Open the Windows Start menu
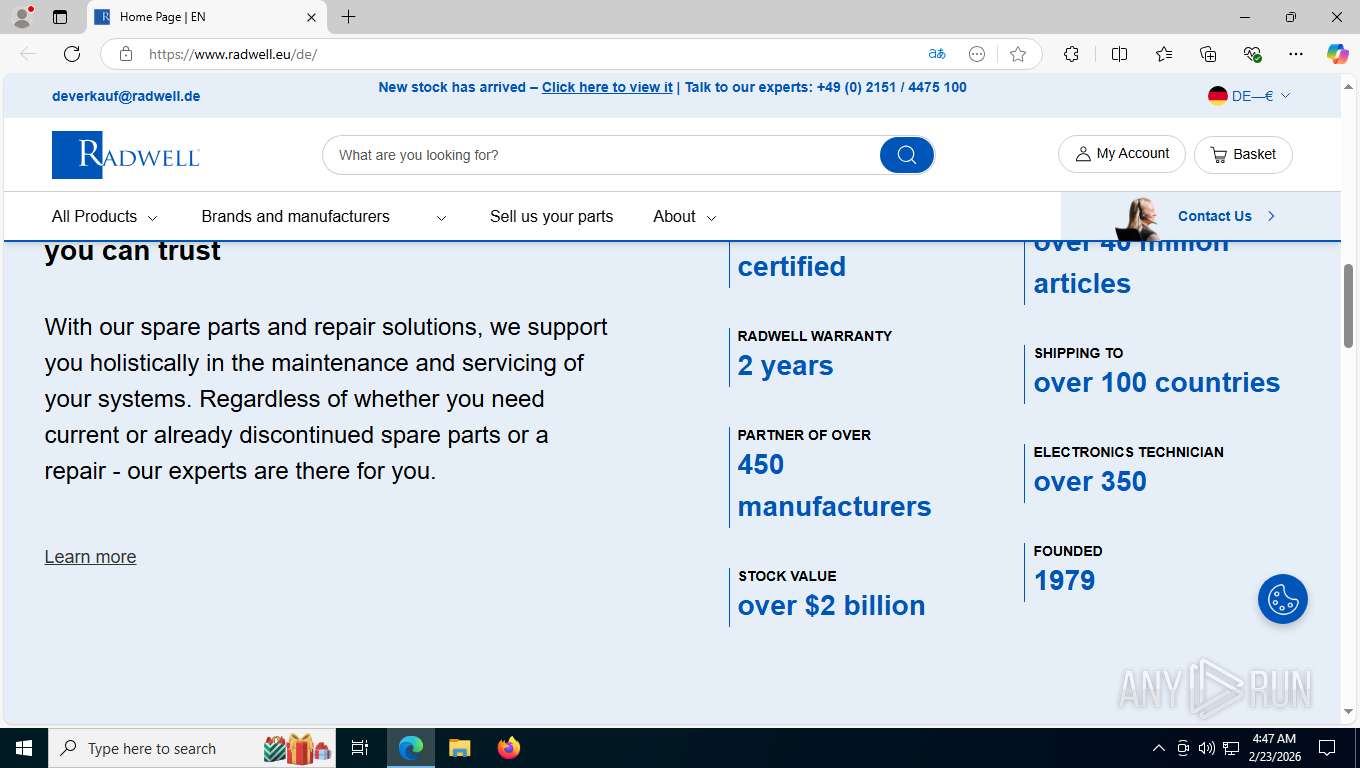Screen dimensions: 1360x768 click(23, 748)
